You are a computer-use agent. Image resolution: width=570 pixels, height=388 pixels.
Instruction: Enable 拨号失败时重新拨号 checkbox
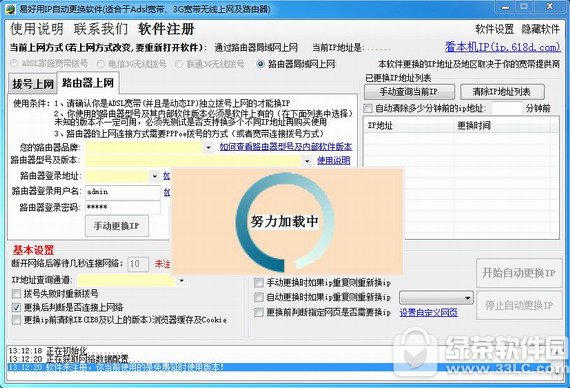16,293
